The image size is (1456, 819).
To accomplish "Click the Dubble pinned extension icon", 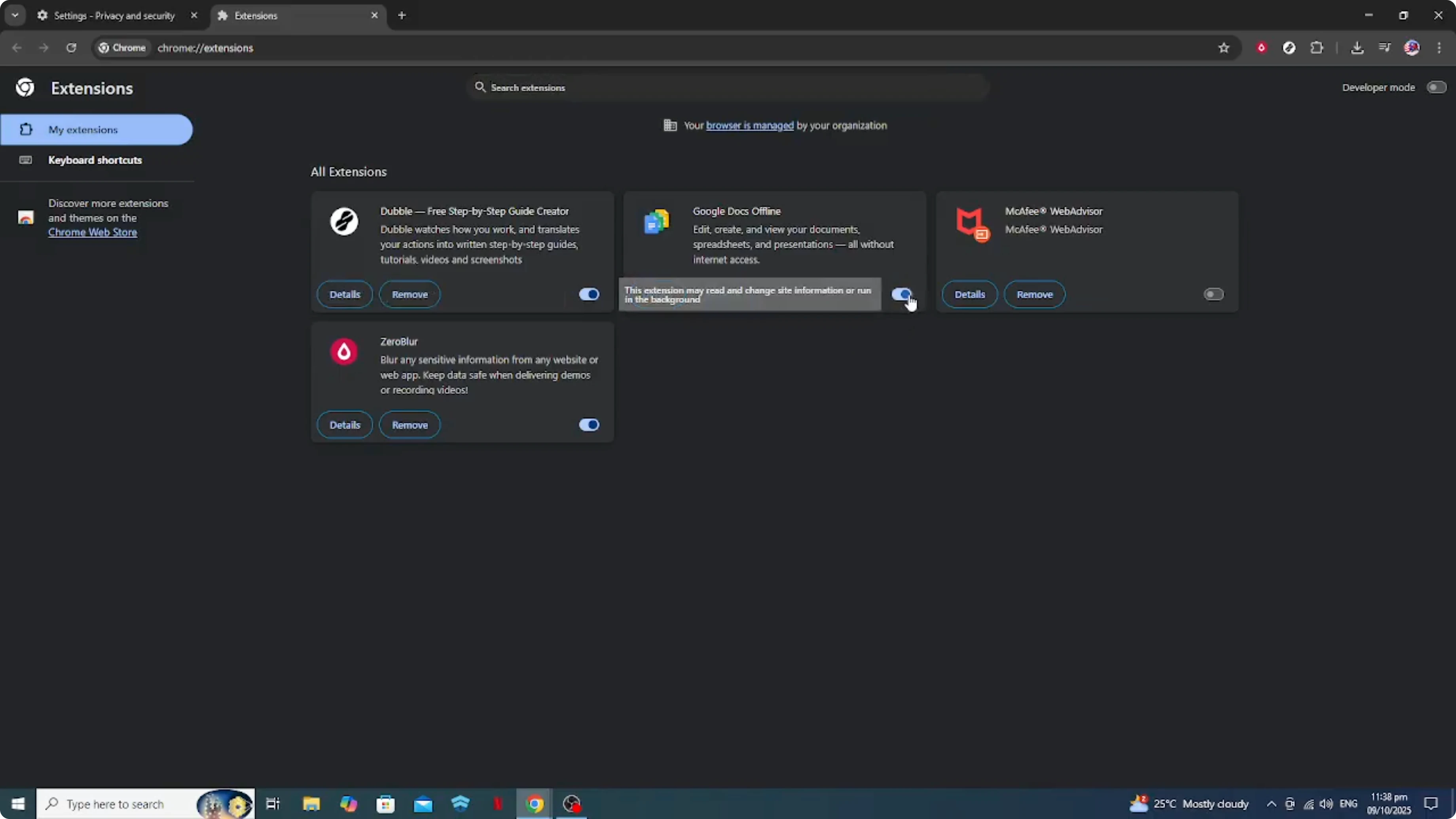I will (1289, 48).
